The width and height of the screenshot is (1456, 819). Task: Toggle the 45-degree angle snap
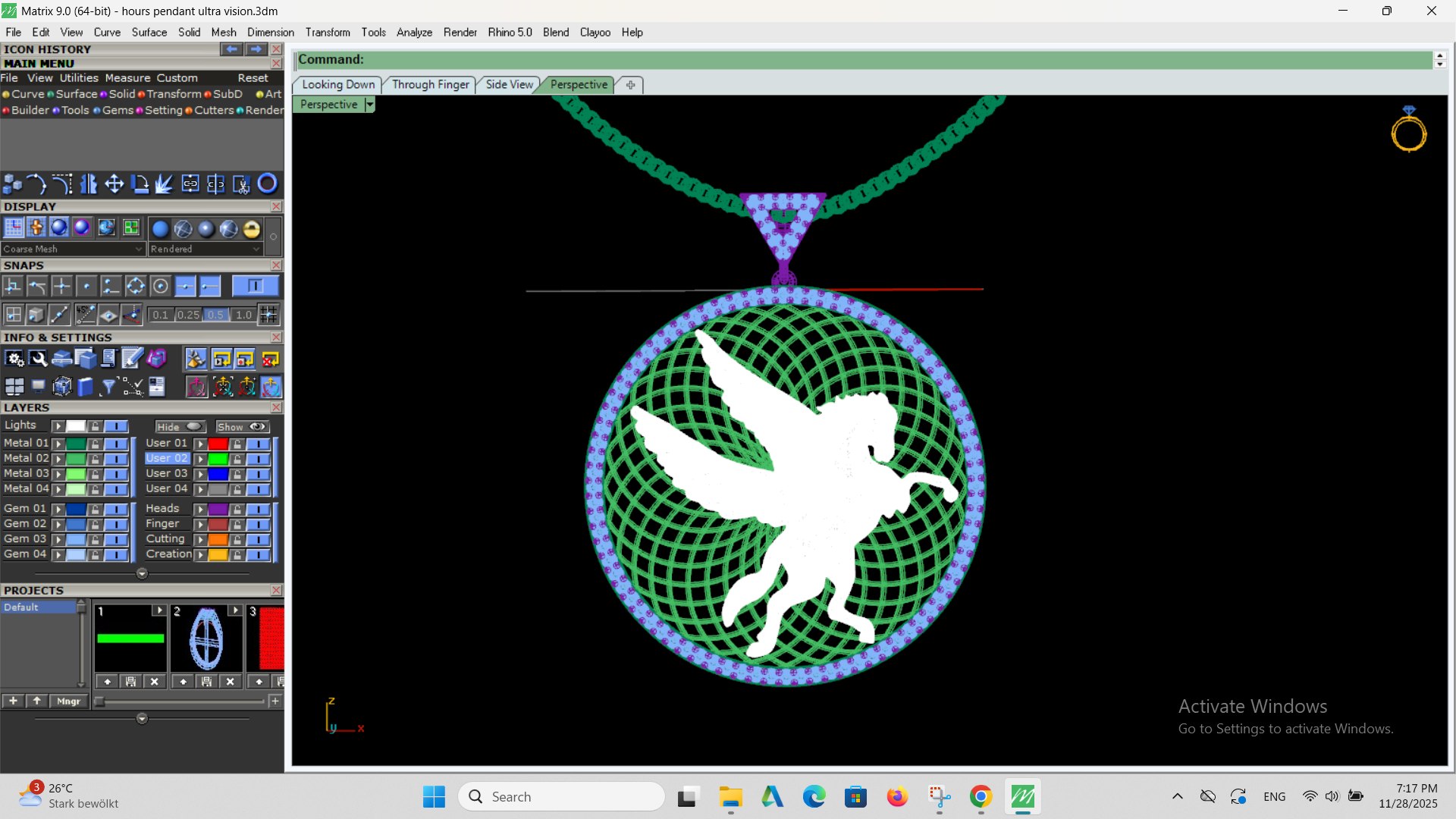85,315
